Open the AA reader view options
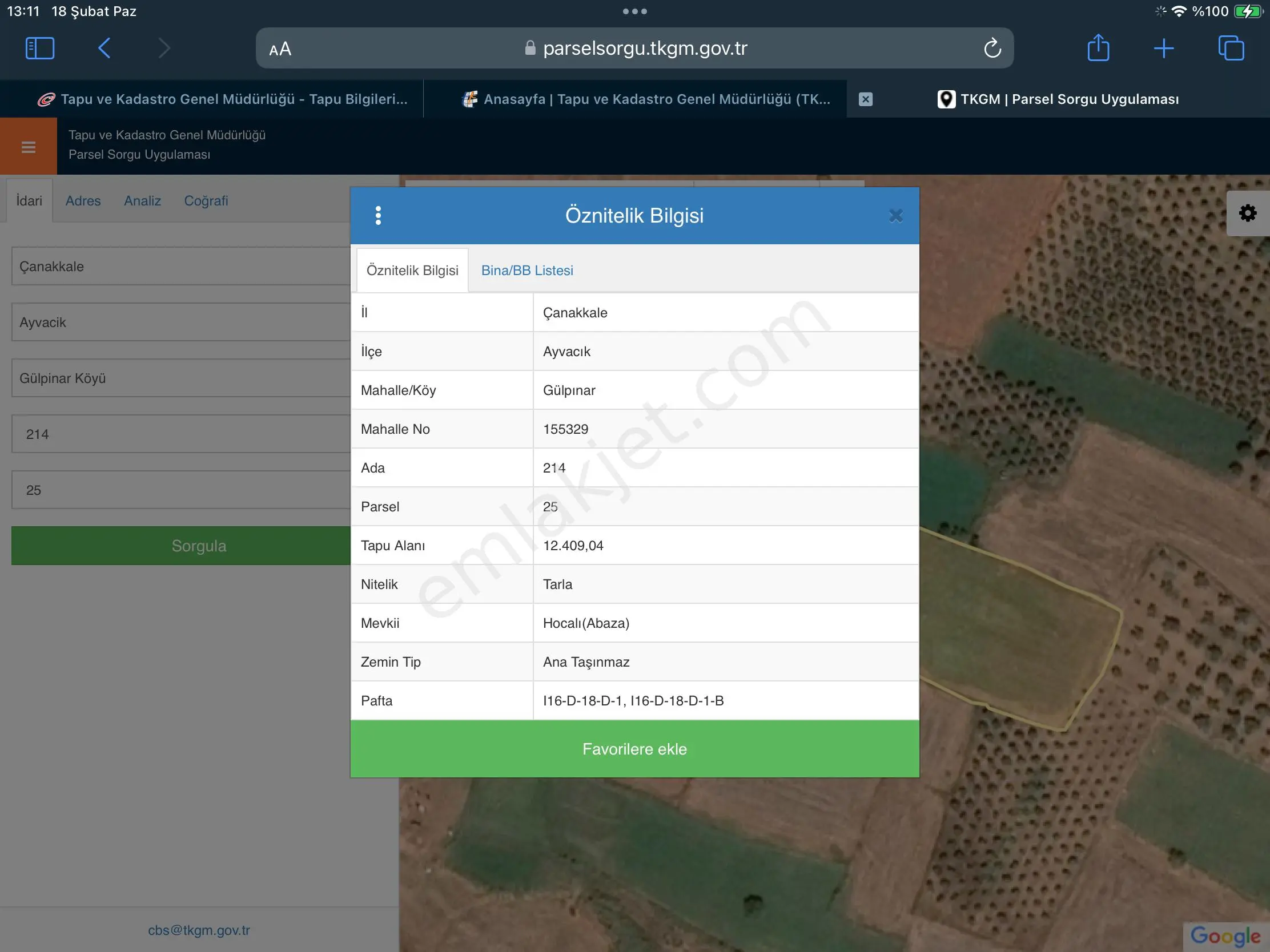 coord(280,49)
